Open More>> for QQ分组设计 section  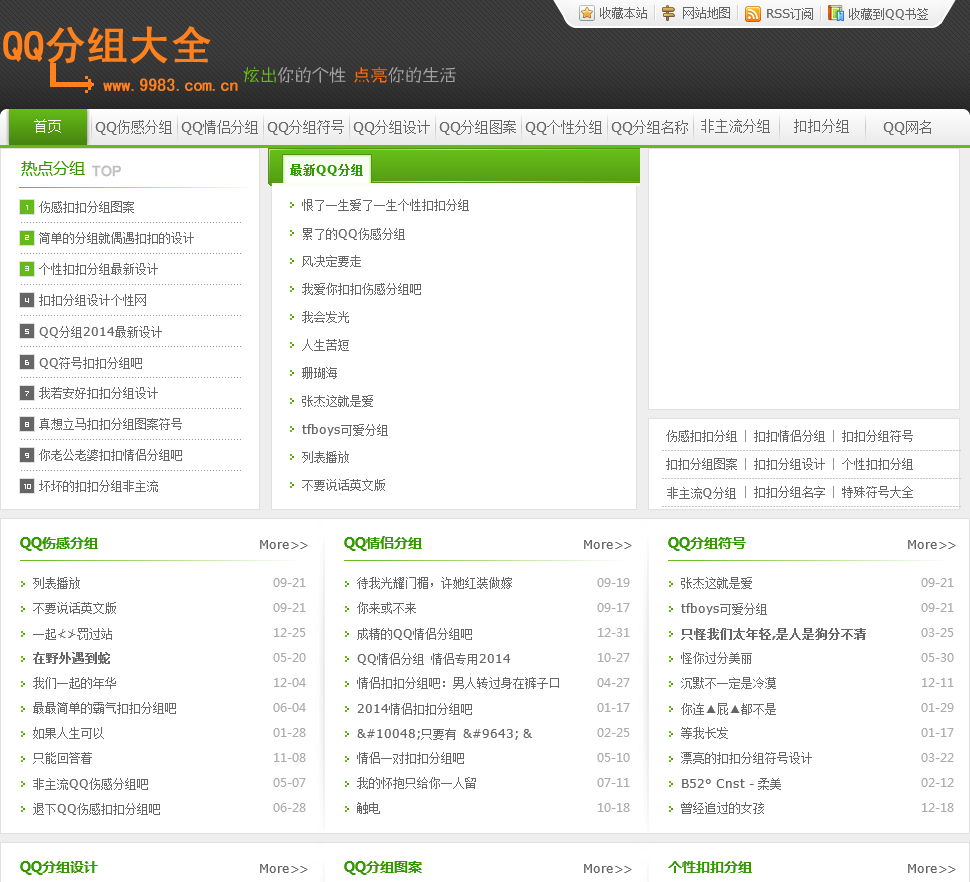[x=283, y=869]
